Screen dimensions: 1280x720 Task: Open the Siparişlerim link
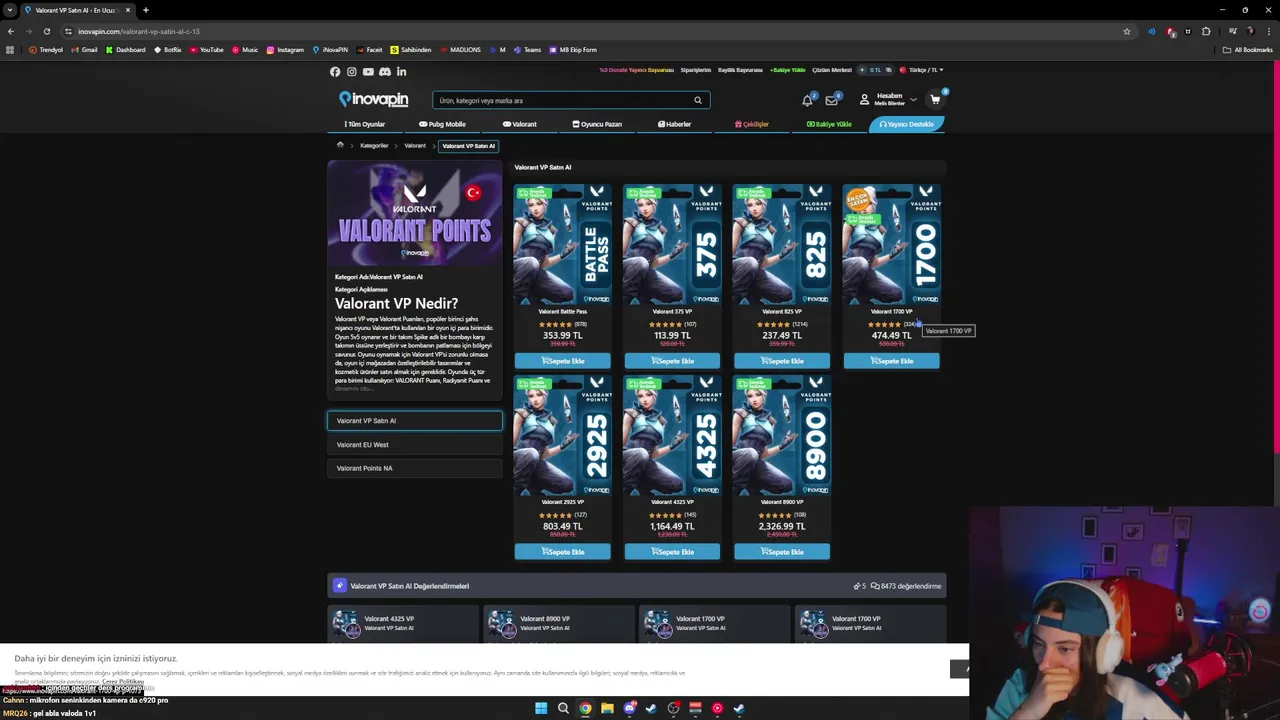pyautogui.click(x=696, y=70)
